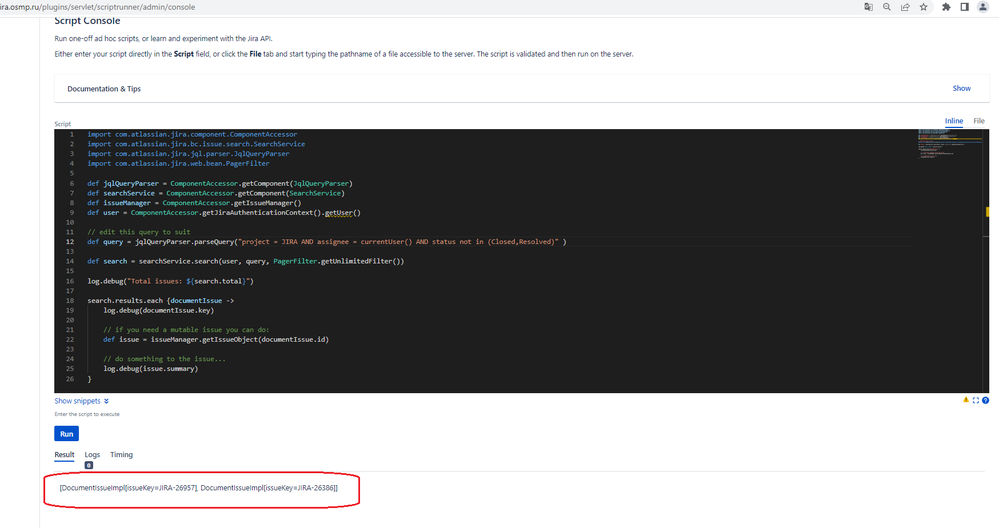The height and width of the screenshot is (528, 999).
Task: Click the 'import ...ComponentAccessor' line 1
Action: tap(192, 134)
